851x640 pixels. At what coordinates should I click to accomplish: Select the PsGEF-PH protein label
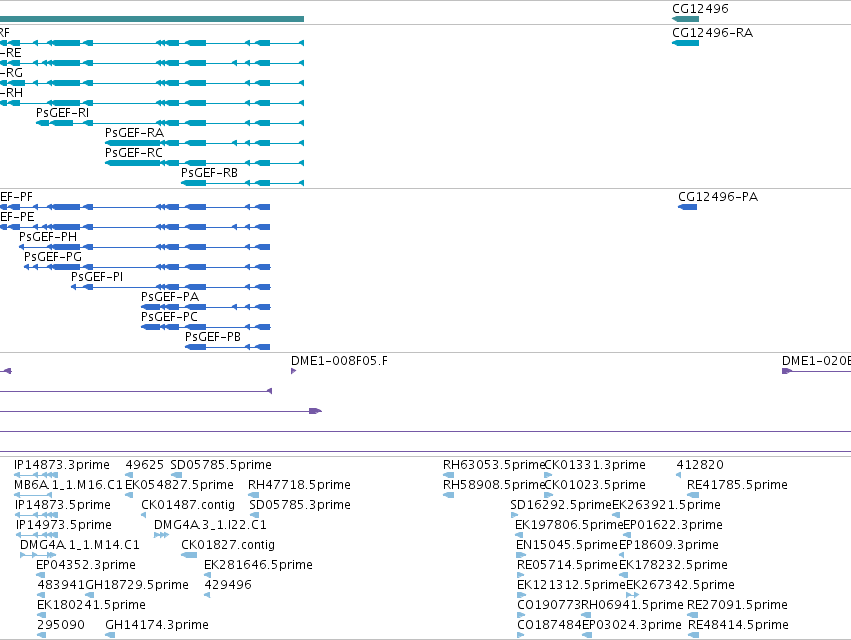point(48,237)
